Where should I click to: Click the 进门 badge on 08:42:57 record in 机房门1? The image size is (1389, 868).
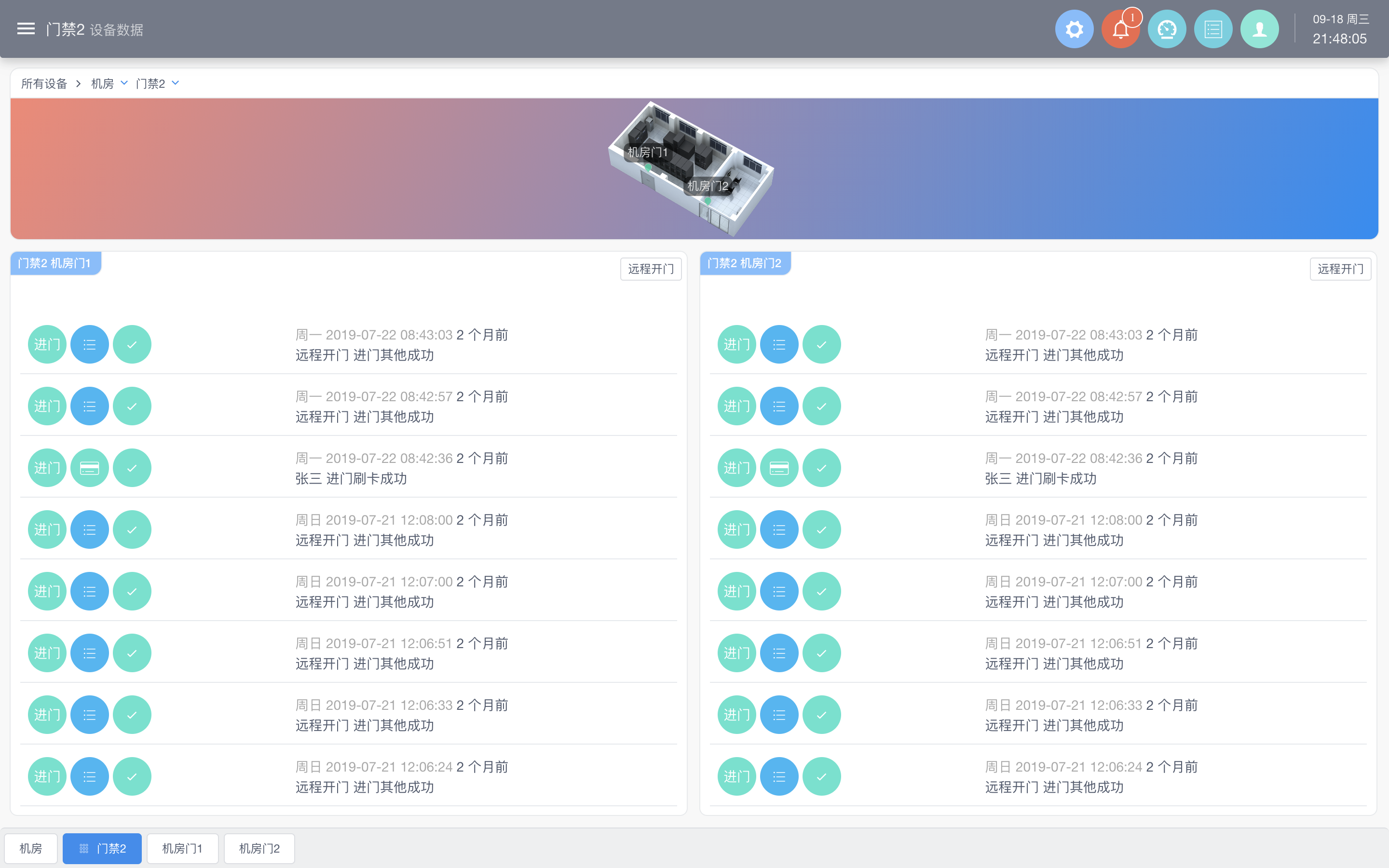47,406
